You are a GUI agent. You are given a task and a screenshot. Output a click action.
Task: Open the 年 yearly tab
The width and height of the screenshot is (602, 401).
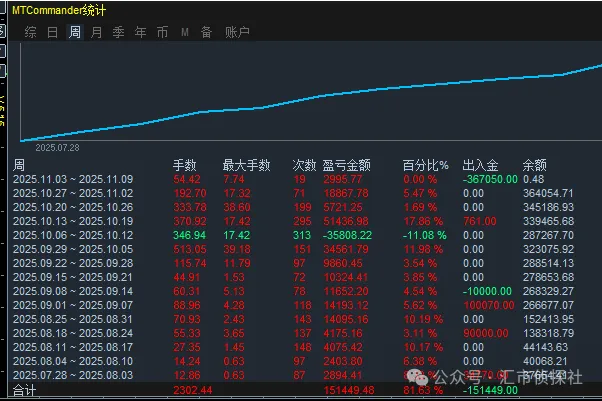coord(141,32)
